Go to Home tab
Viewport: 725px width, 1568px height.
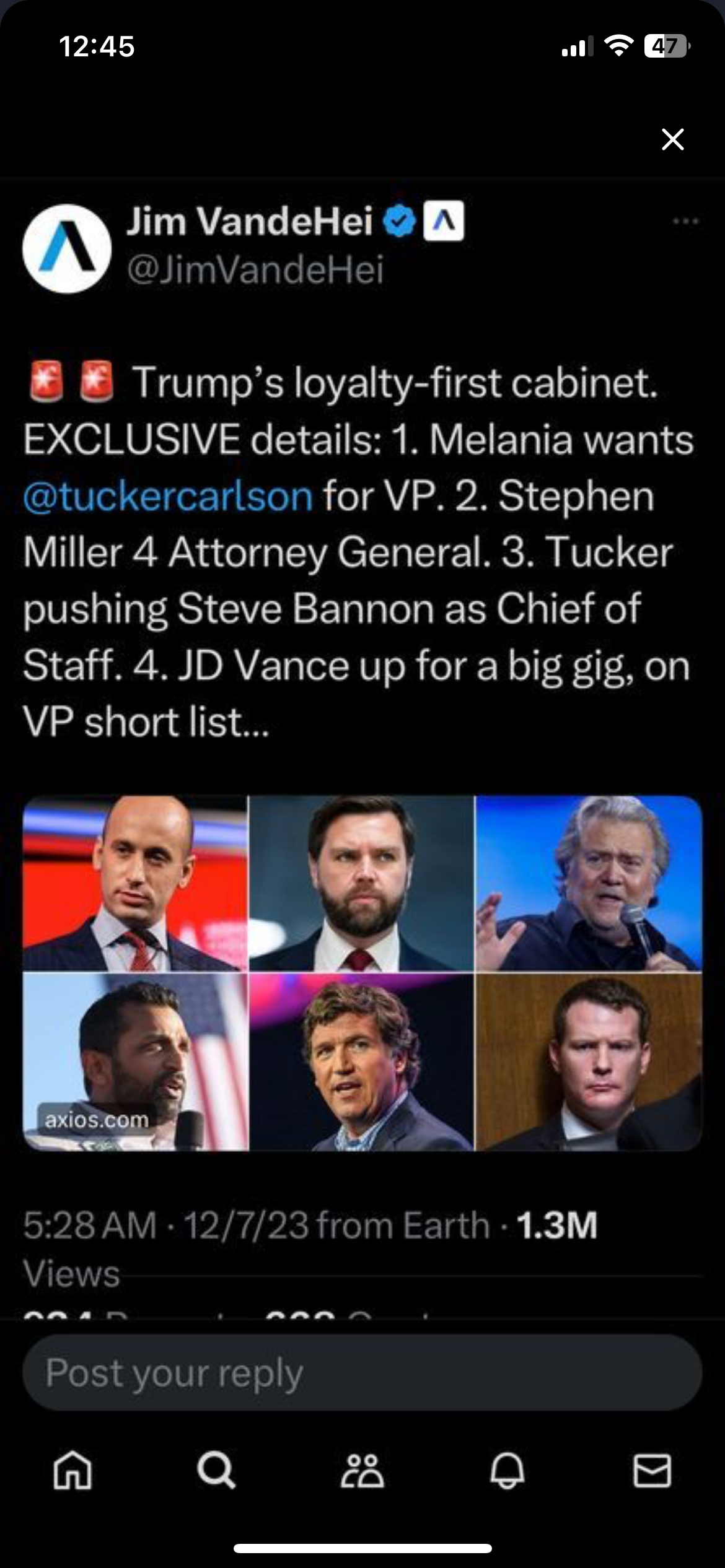pos(72,1470)
